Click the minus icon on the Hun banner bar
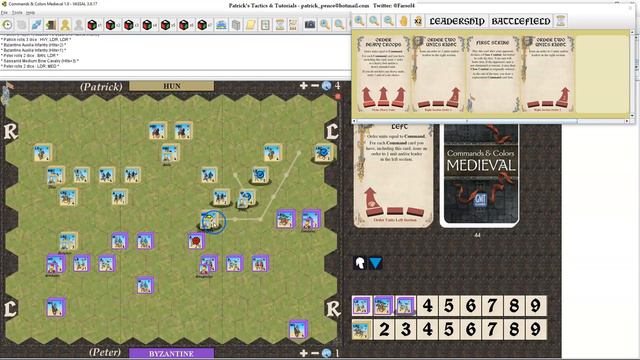 tap(315, 85)
